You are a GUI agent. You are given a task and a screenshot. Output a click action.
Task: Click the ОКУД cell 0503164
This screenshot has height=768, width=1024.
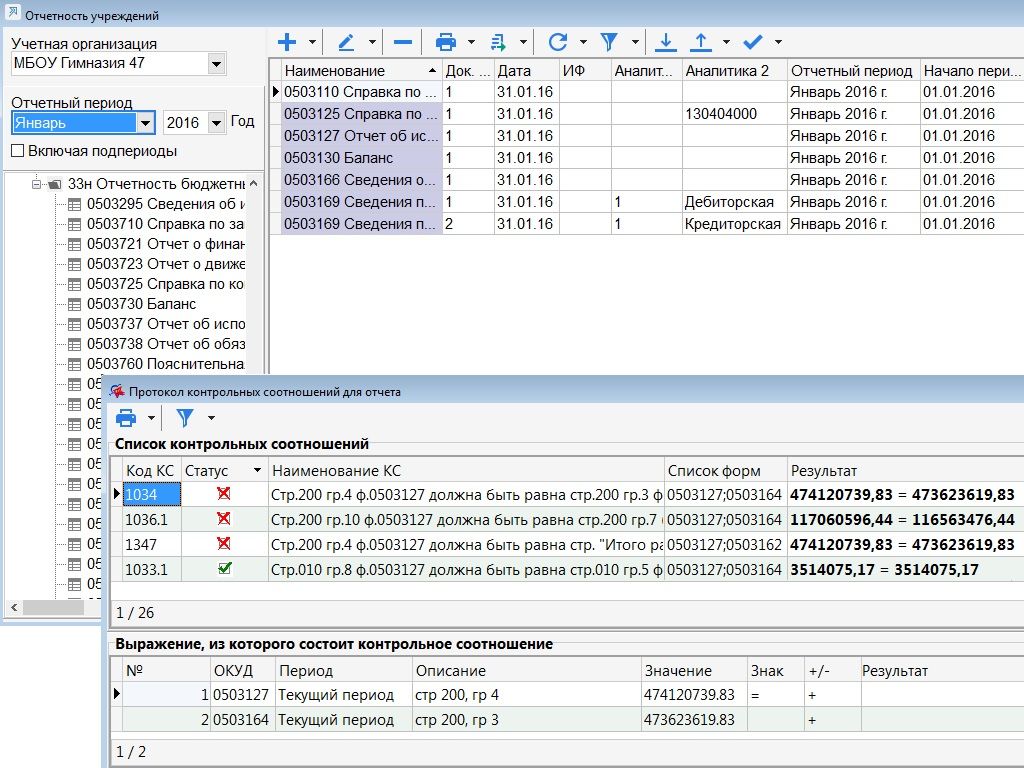point(241,720)
